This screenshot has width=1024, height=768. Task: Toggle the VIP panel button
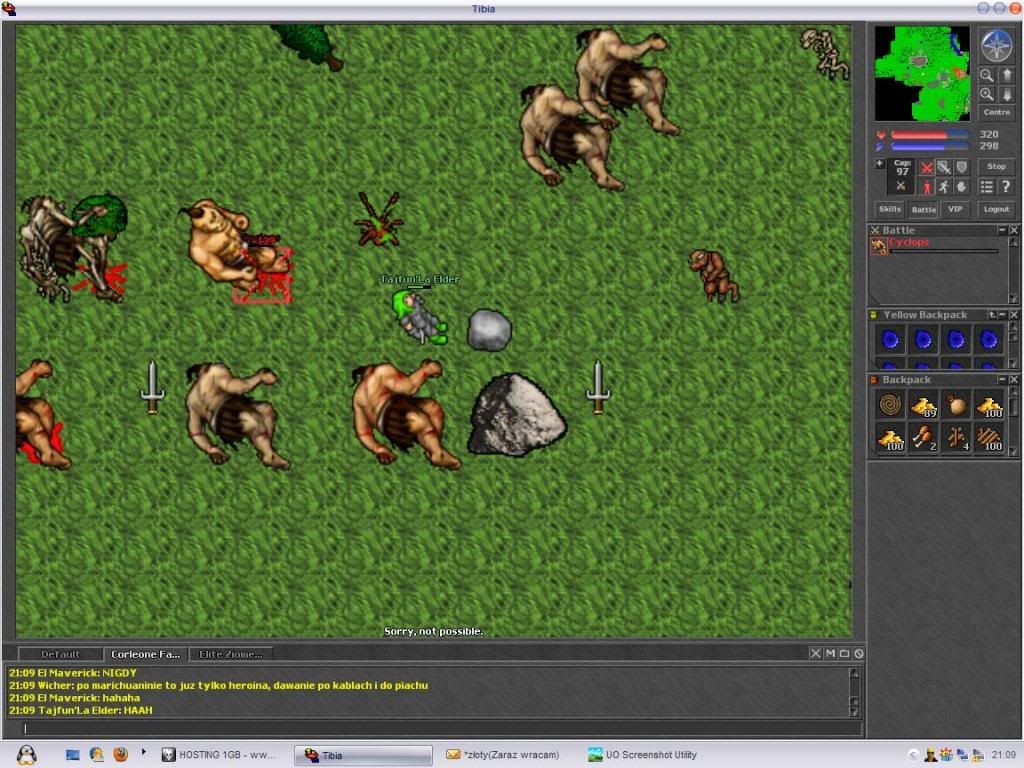tap(955, 209)
